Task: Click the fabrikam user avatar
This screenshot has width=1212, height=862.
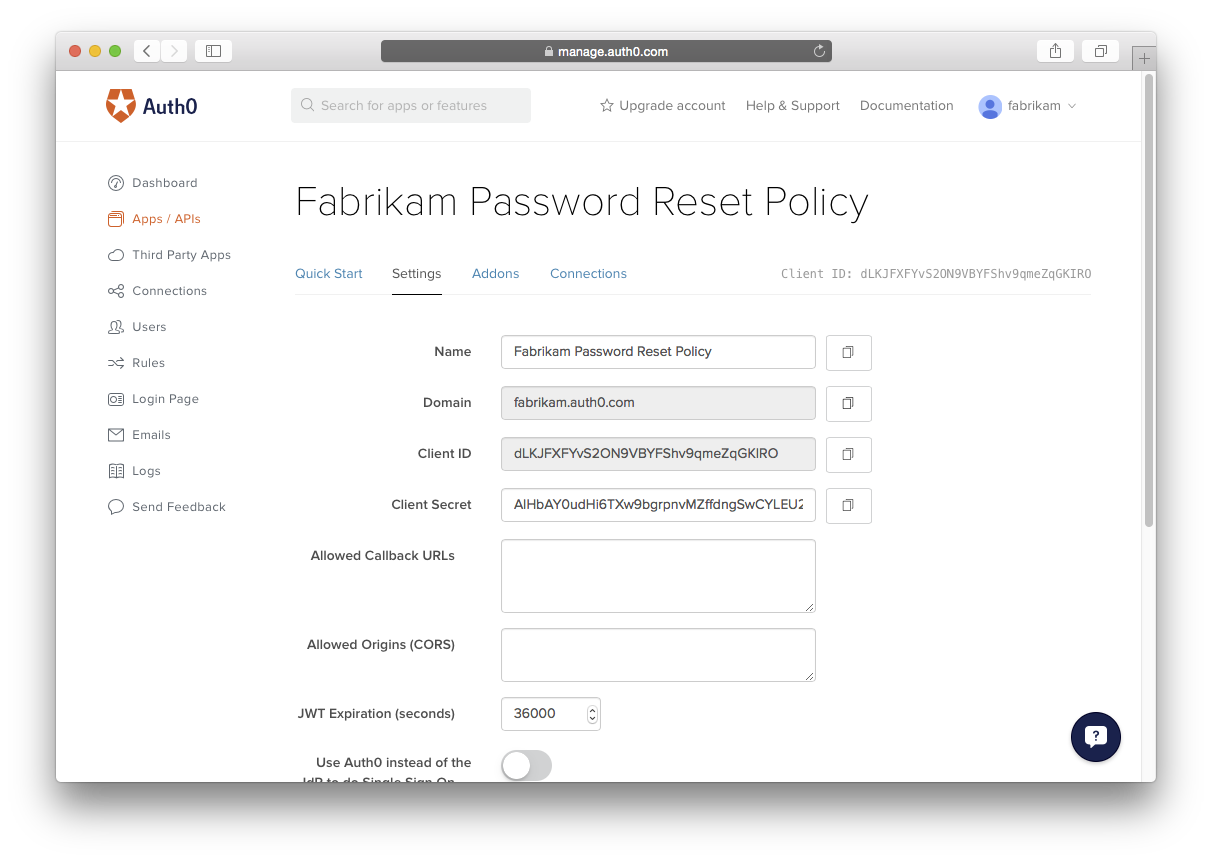Action: pos(990,106)
